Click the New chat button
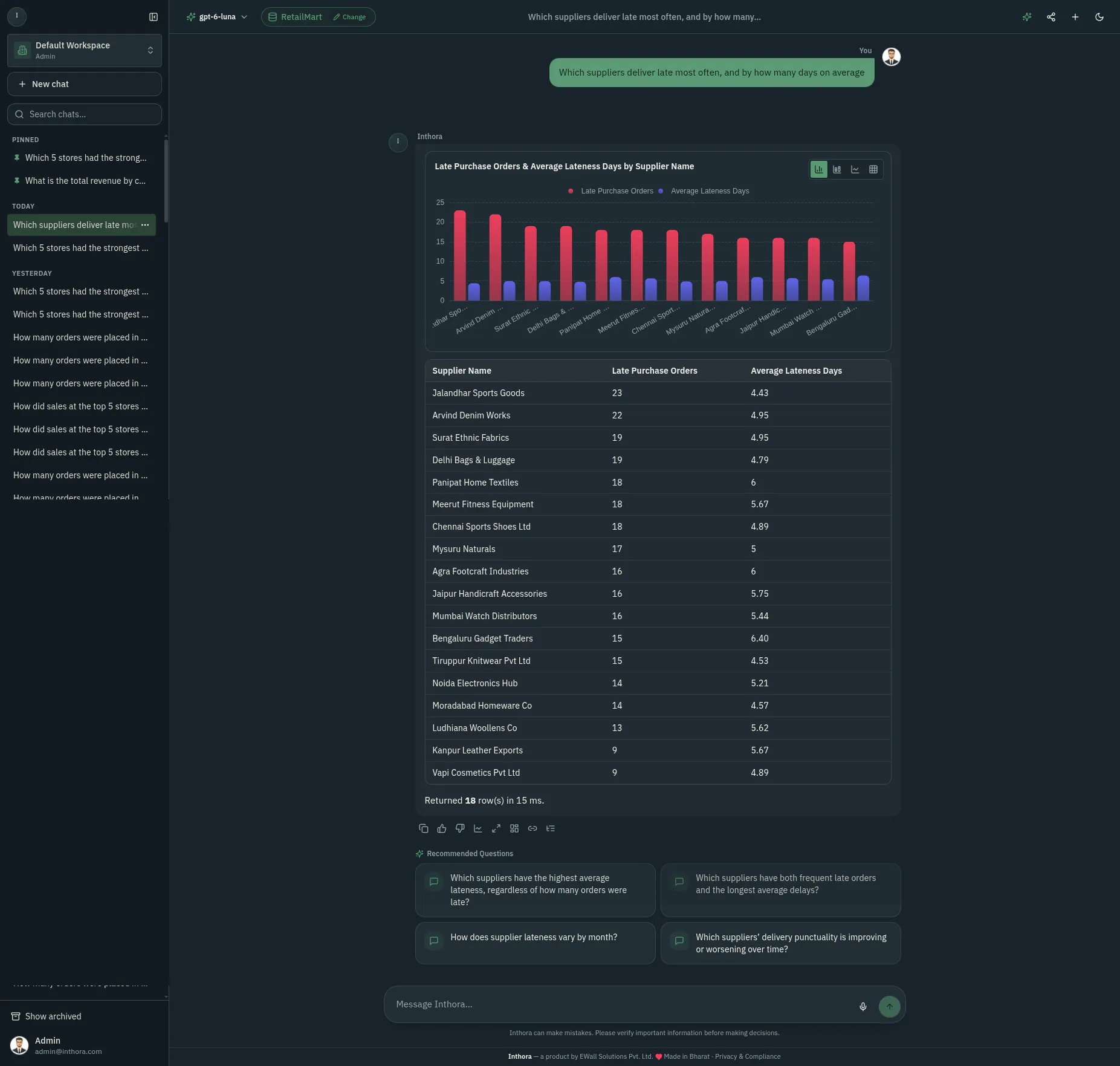This screenshot has height=1066, width=1120. click(85, 84)
